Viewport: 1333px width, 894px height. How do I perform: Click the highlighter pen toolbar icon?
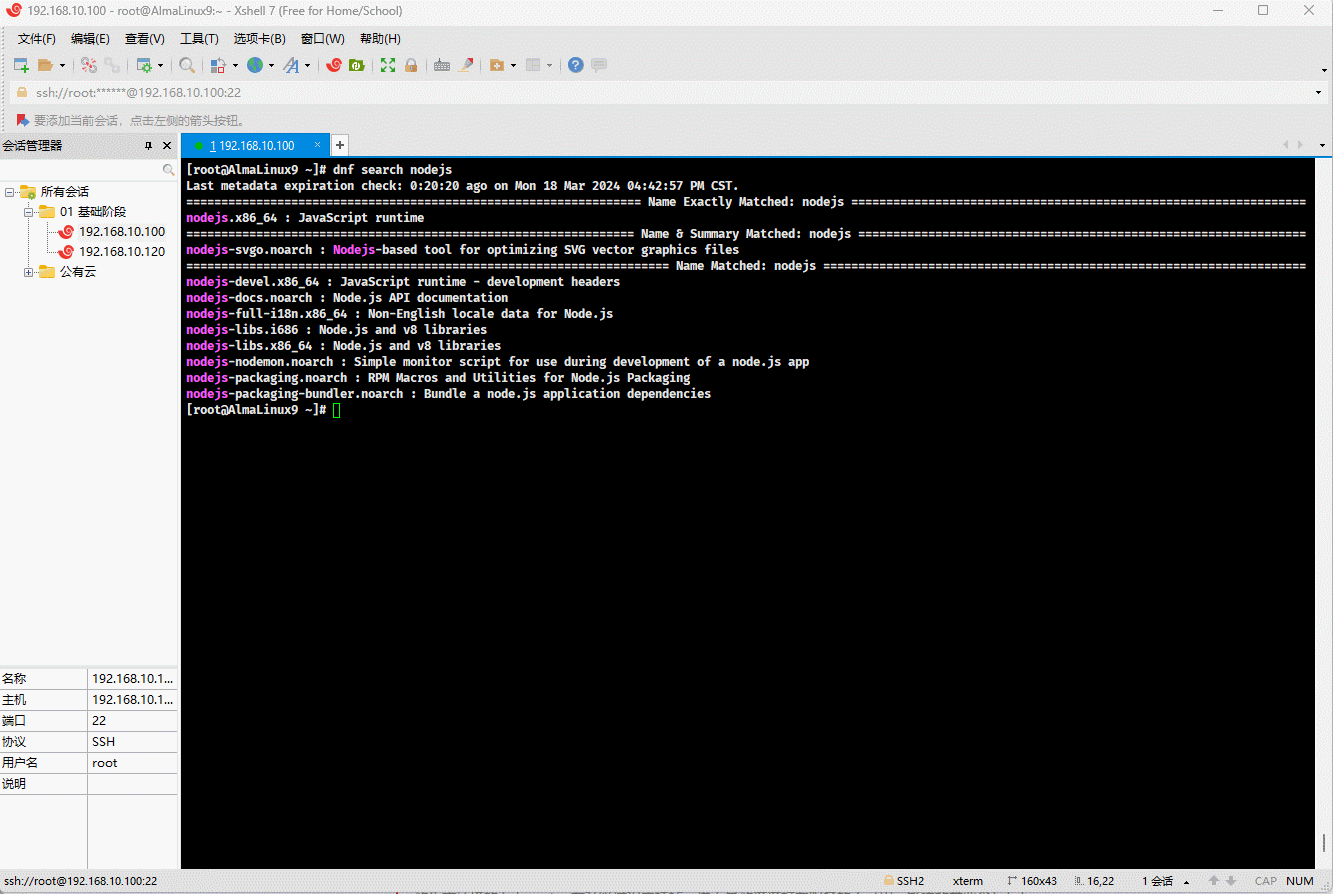pyautogui.click(x=466, y=65)
